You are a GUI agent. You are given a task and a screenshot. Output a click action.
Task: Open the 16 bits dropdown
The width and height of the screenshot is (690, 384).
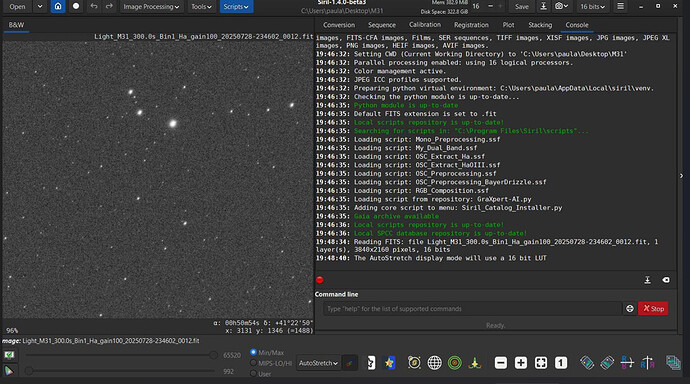[592, 7]
